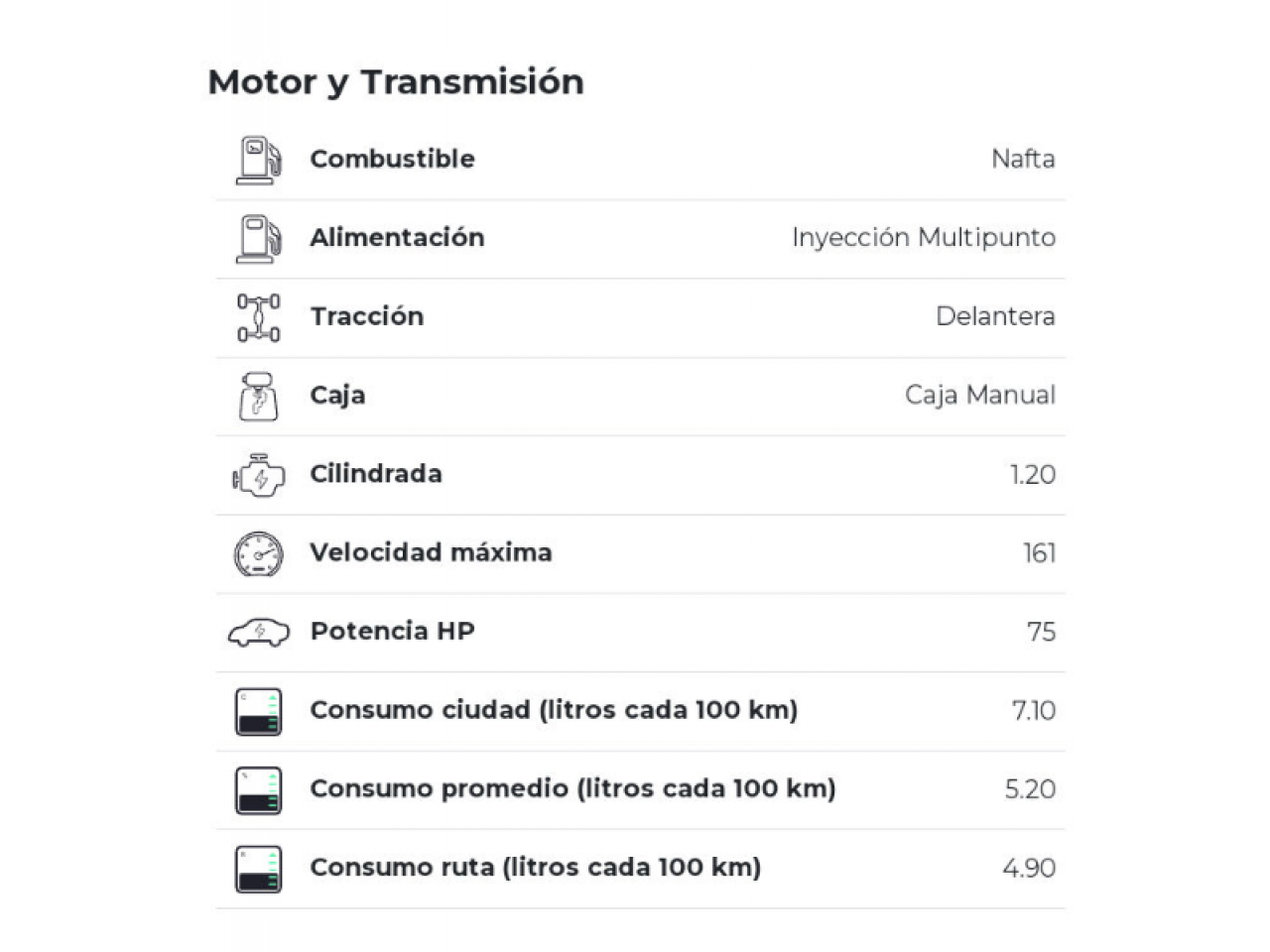Click the Motor y Transmisión heading
1270x952 pixels.
pos(396,82)
